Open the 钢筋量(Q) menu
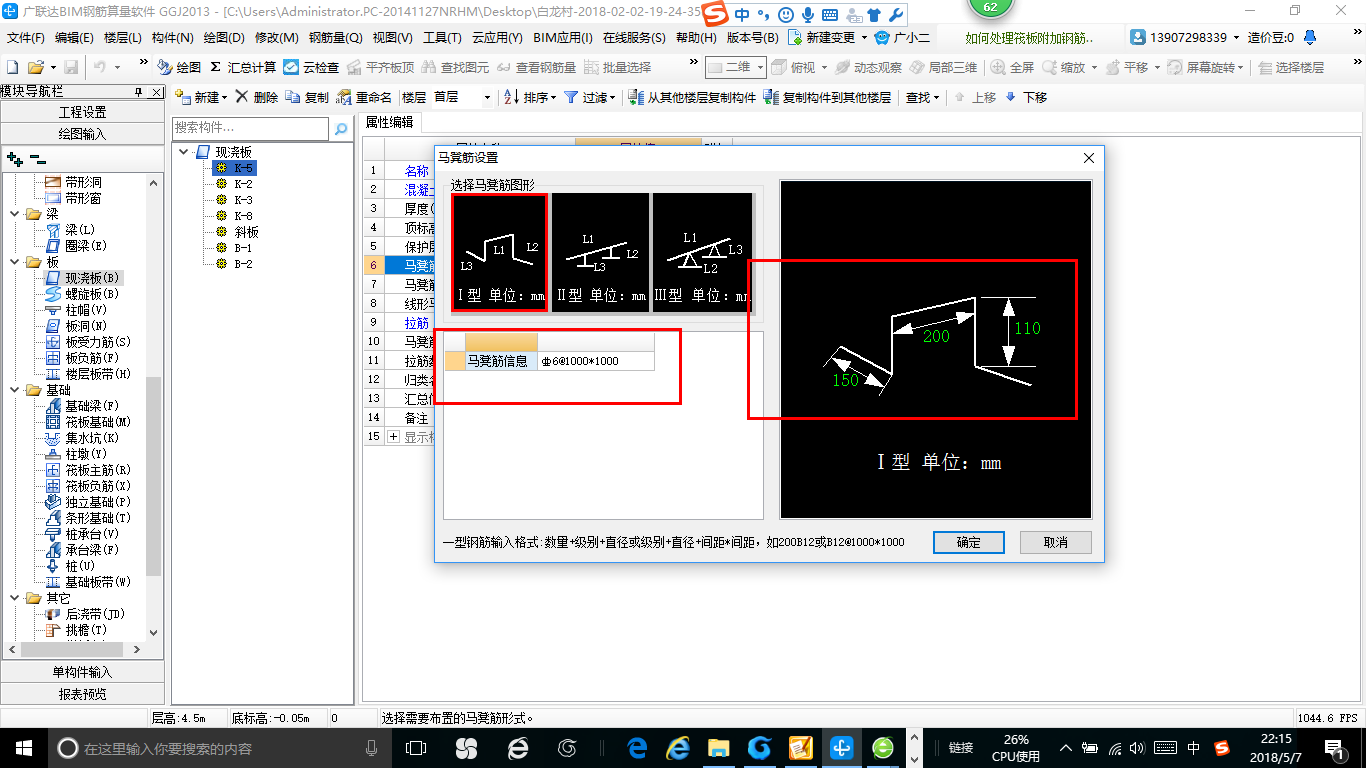The width and height of the screenshot is (1366, 768). 335,38
